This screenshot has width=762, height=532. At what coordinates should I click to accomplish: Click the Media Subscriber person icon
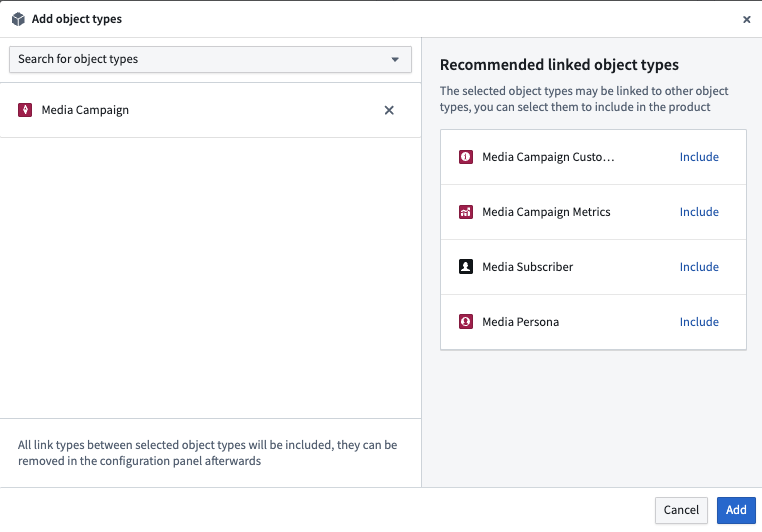pyautogui.click(x=466, y=267)
